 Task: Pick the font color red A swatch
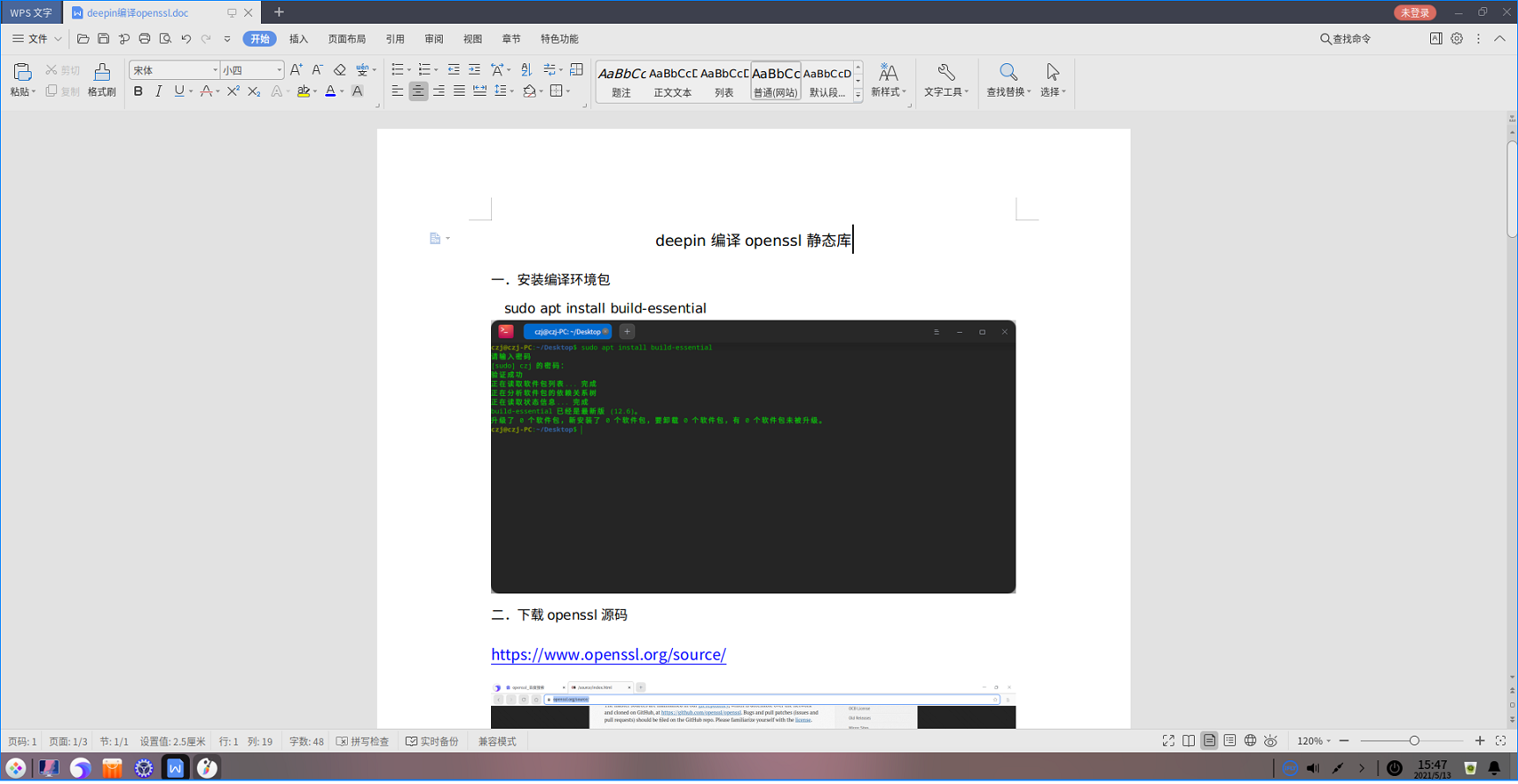pyautogui.click(x=206, y=91)
